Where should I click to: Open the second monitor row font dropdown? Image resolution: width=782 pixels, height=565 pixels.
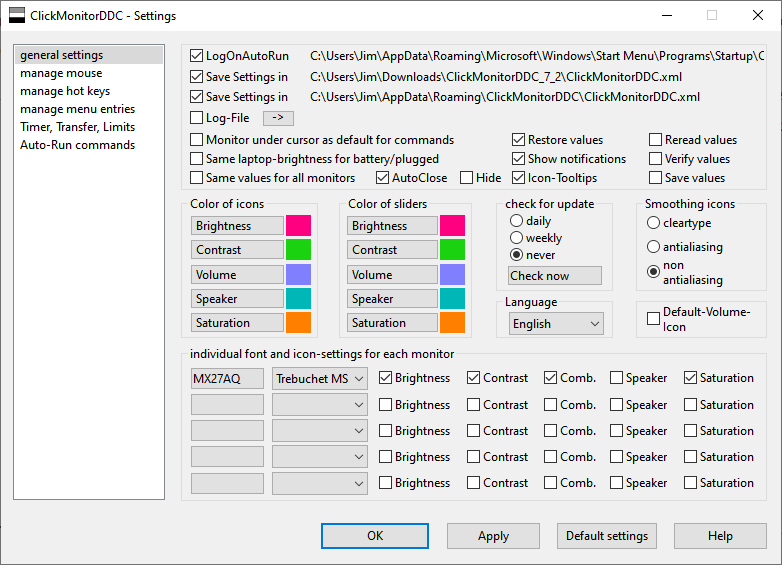point(320,404)
